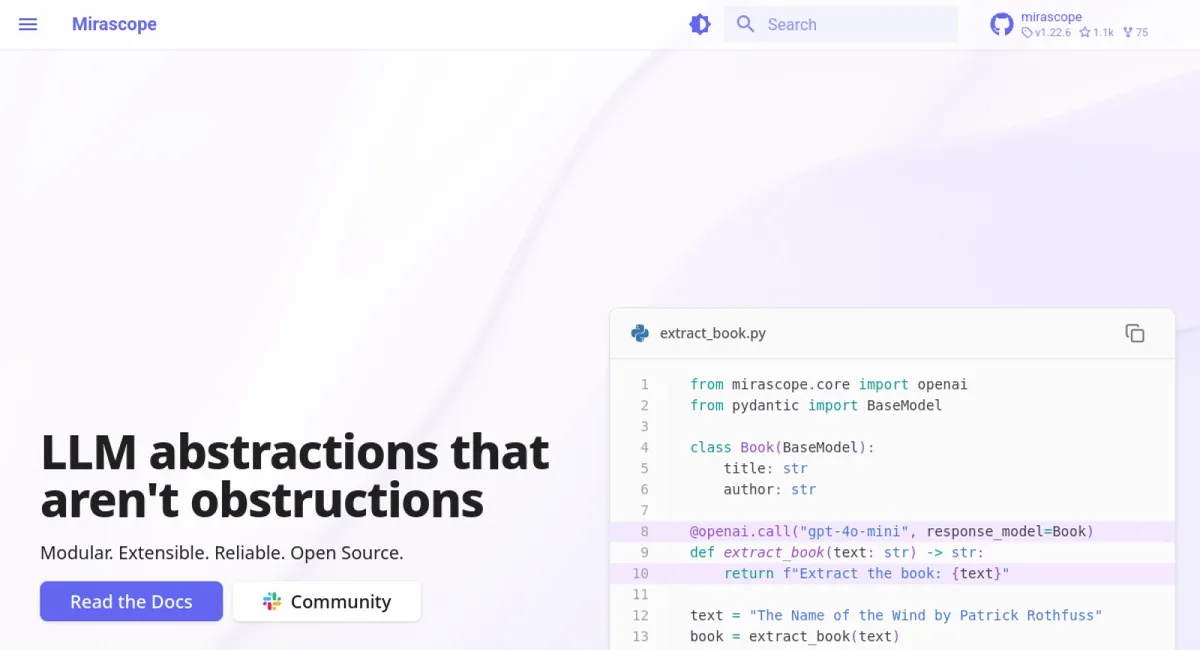This screenshot has height=650, width=1200.
Task: Click the Mirascope site title
Action: (x=114, y=24)
